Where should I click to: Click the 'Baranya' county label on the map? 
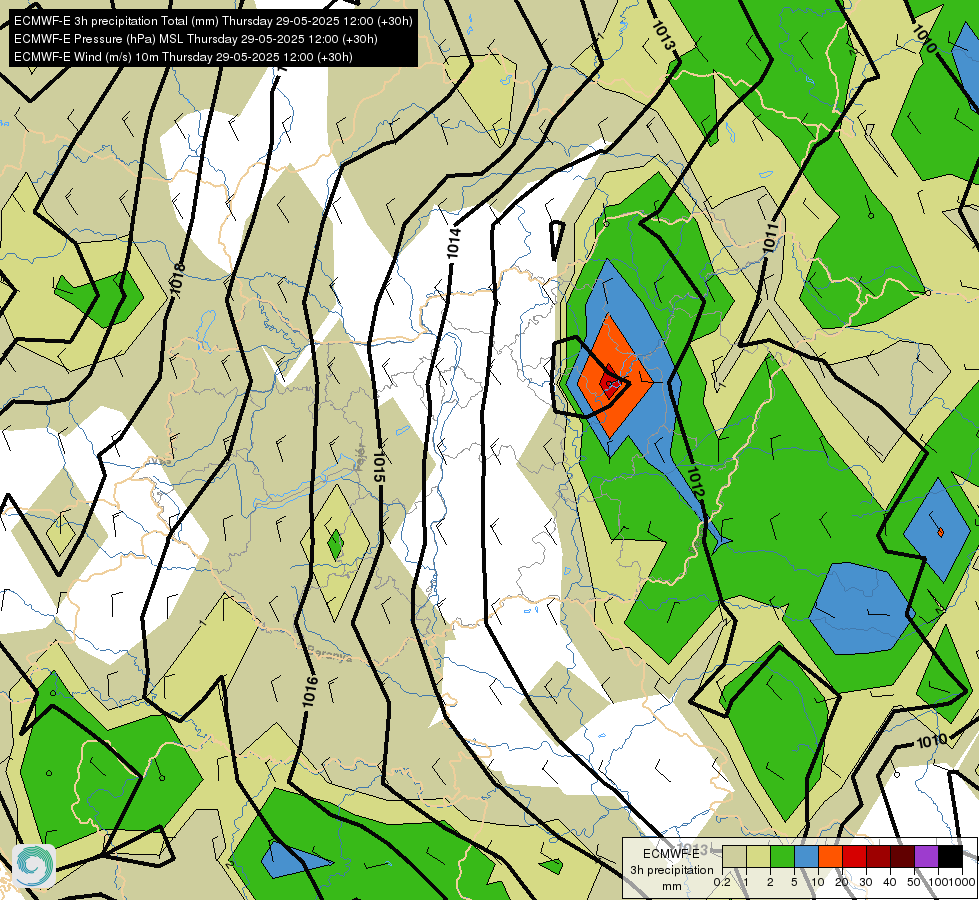[329, 653]
